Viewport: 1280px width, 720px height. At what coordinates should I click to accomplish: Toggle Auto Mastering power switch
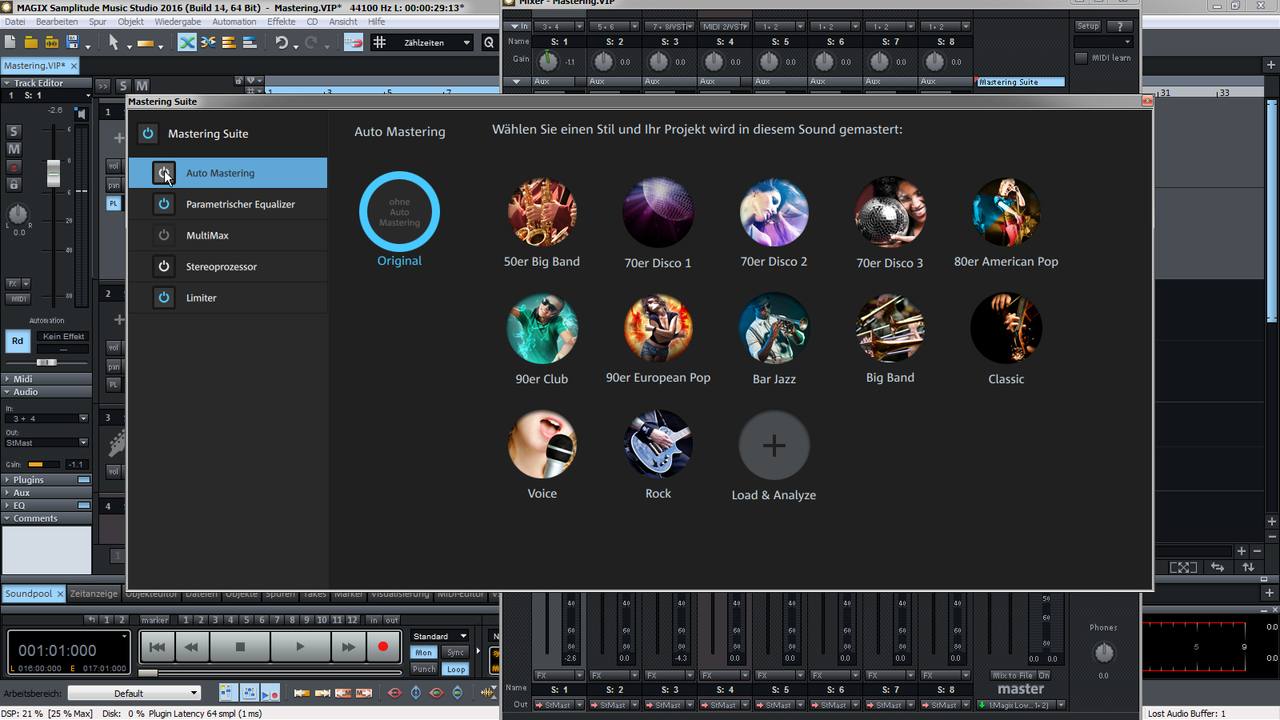coord(164,173)
